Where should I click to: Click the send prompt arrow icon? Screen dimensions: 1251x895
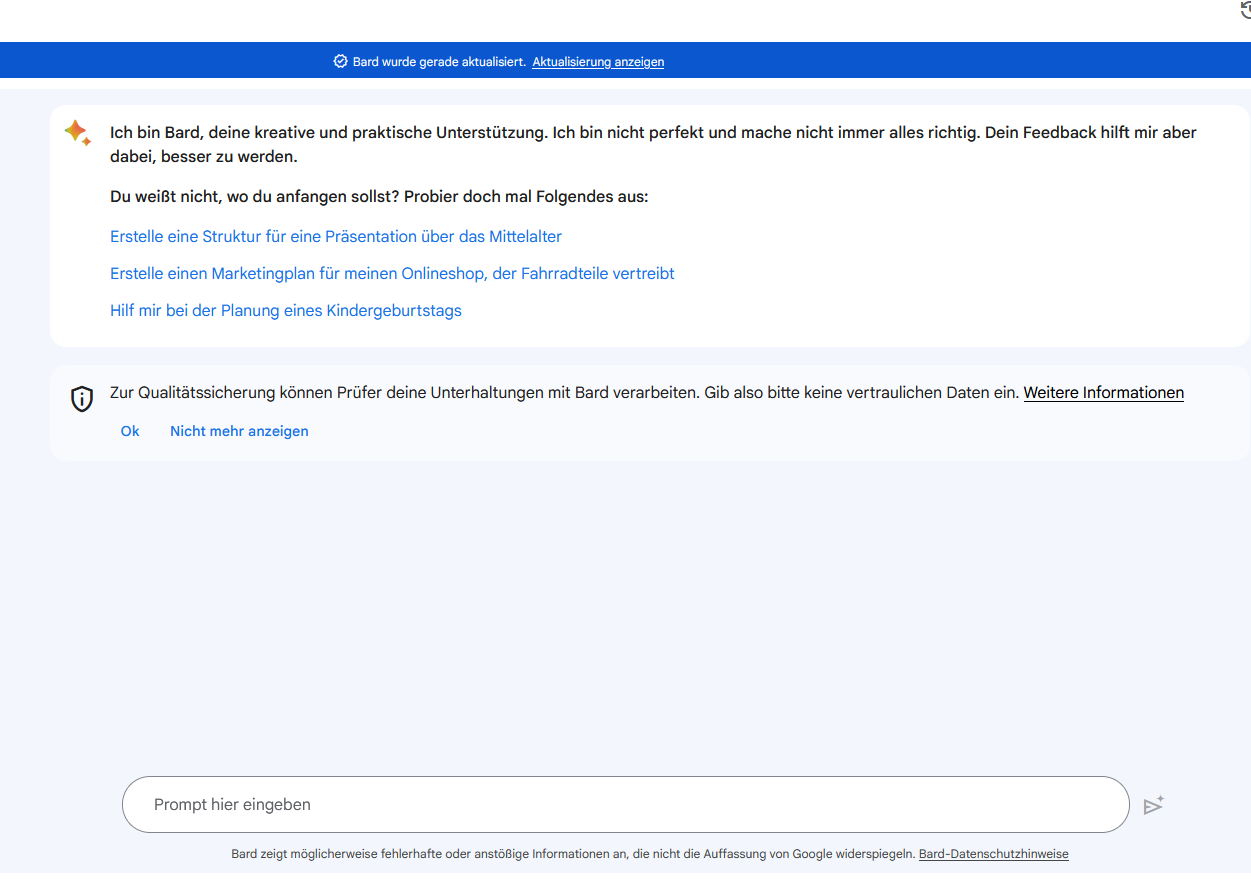1153,805
